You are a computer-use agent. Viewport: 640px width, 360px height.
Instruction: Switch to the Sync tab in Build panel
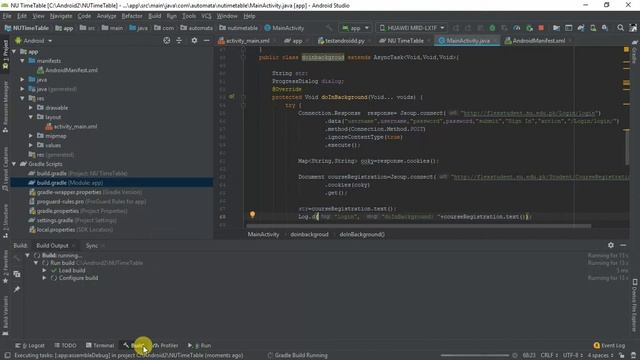click(92, 245)
